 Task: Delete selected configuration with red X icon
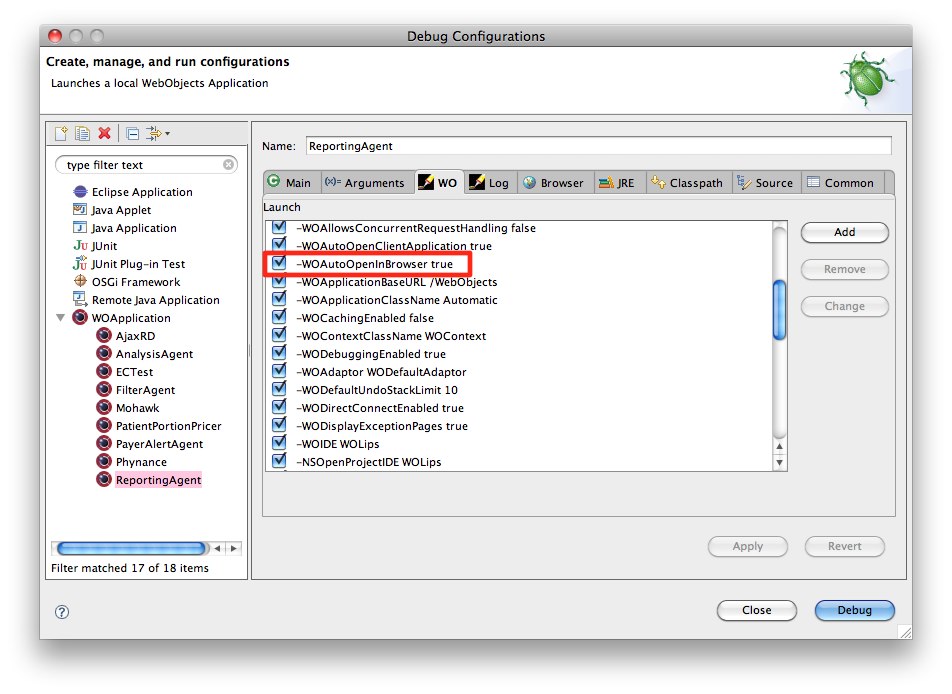(x=104, y=134)
